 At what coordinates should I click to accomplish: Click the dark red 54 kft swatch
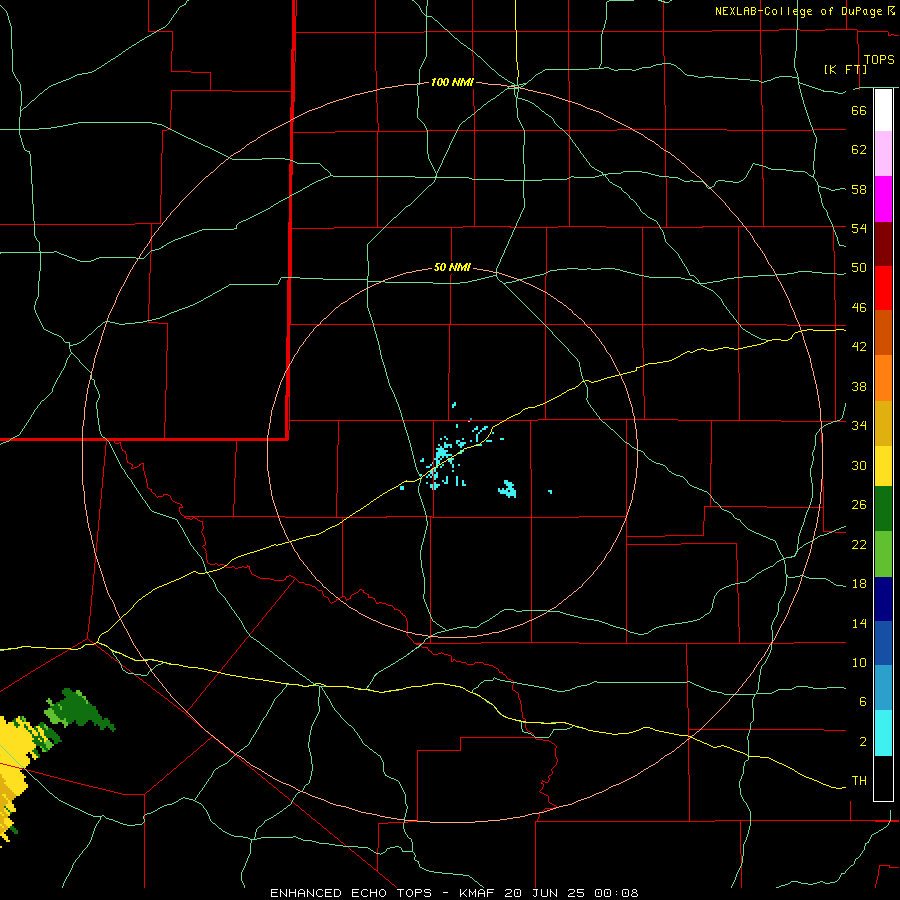[x=883, y=244]
